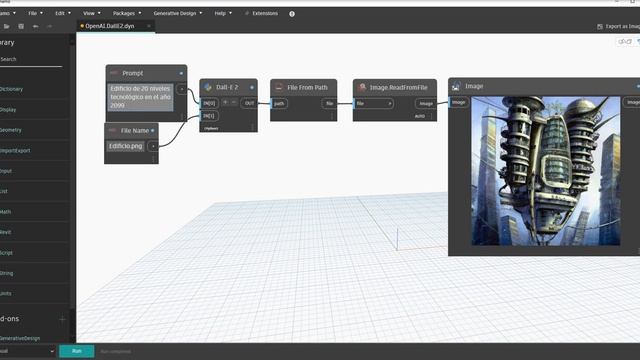This screenshot has width=640, height=360.
Task: Click the Dall-E 2 Python node icon
Action: pyautogui.click(x=208, y=87)
